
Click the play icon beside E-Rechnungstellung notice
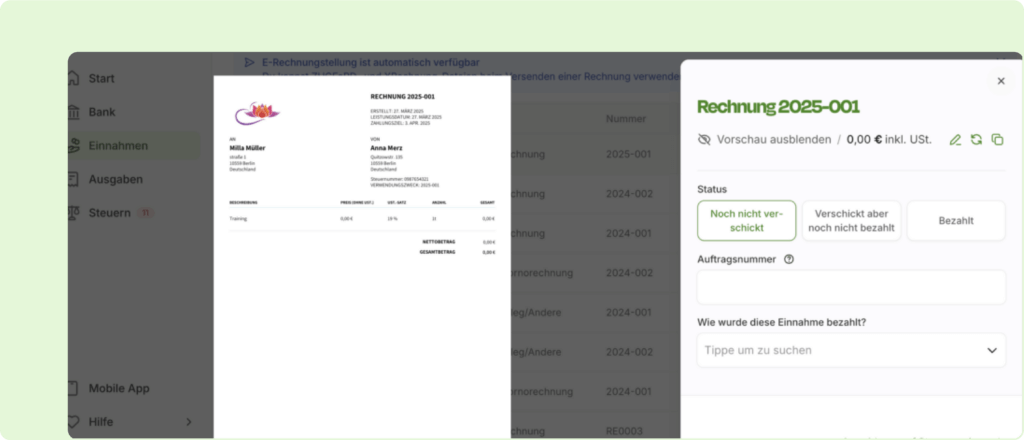coord(247,62)
